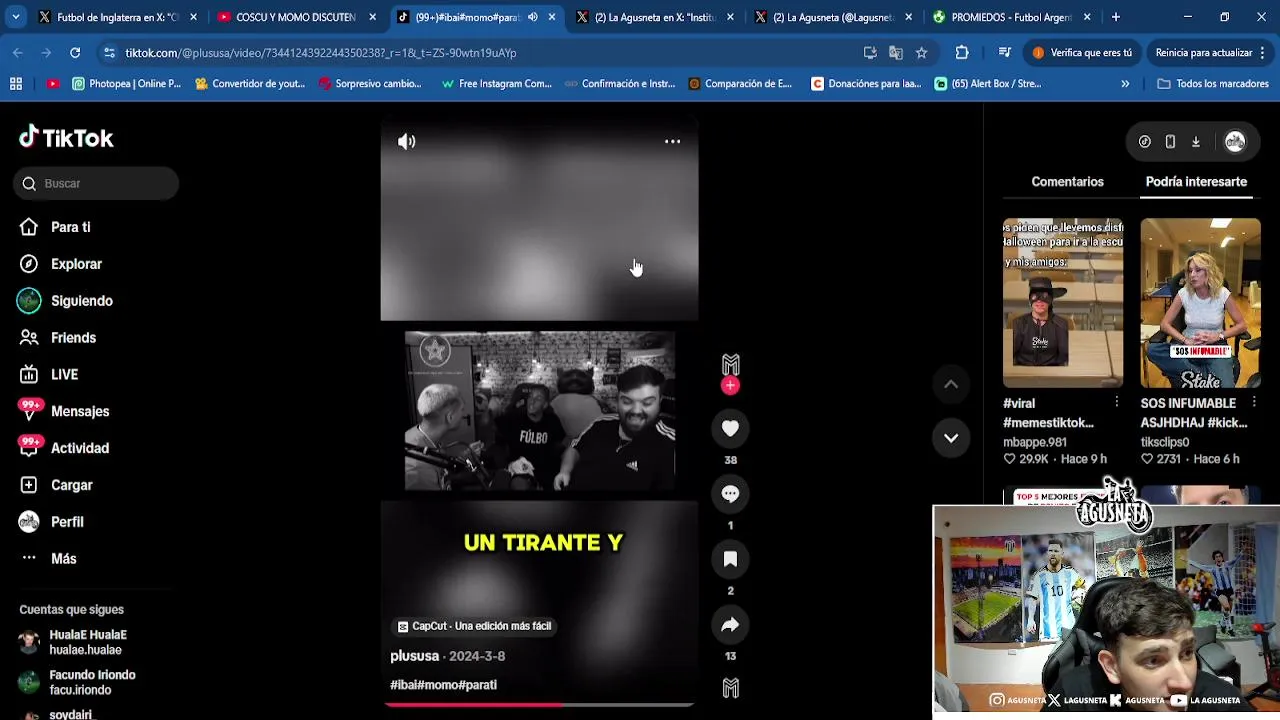The image size is (1280, 720).
Task: Open the comments bubble icon
Action: click(x=730, y=493)
